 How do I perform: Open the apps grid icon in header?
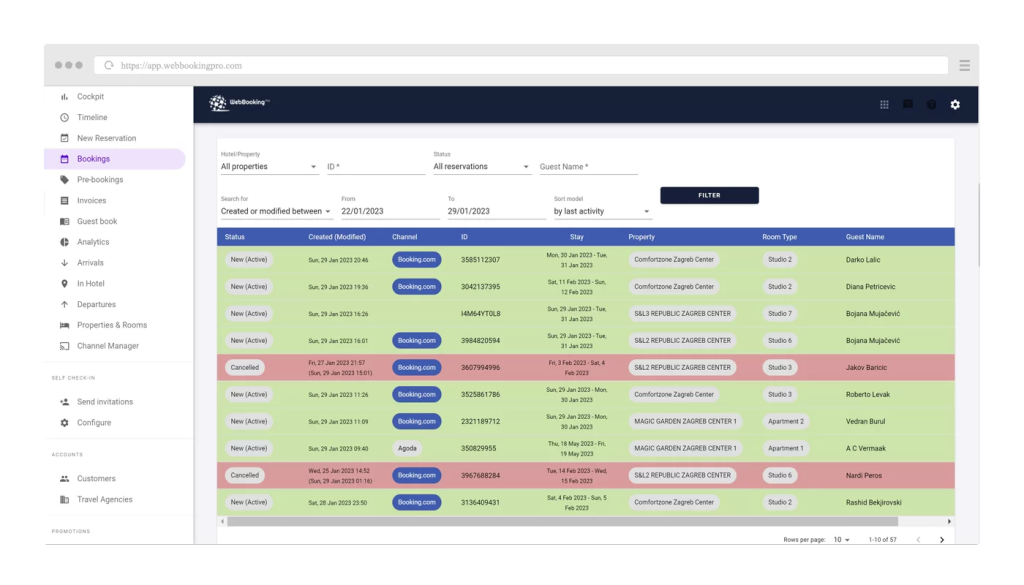coord(884,104)
